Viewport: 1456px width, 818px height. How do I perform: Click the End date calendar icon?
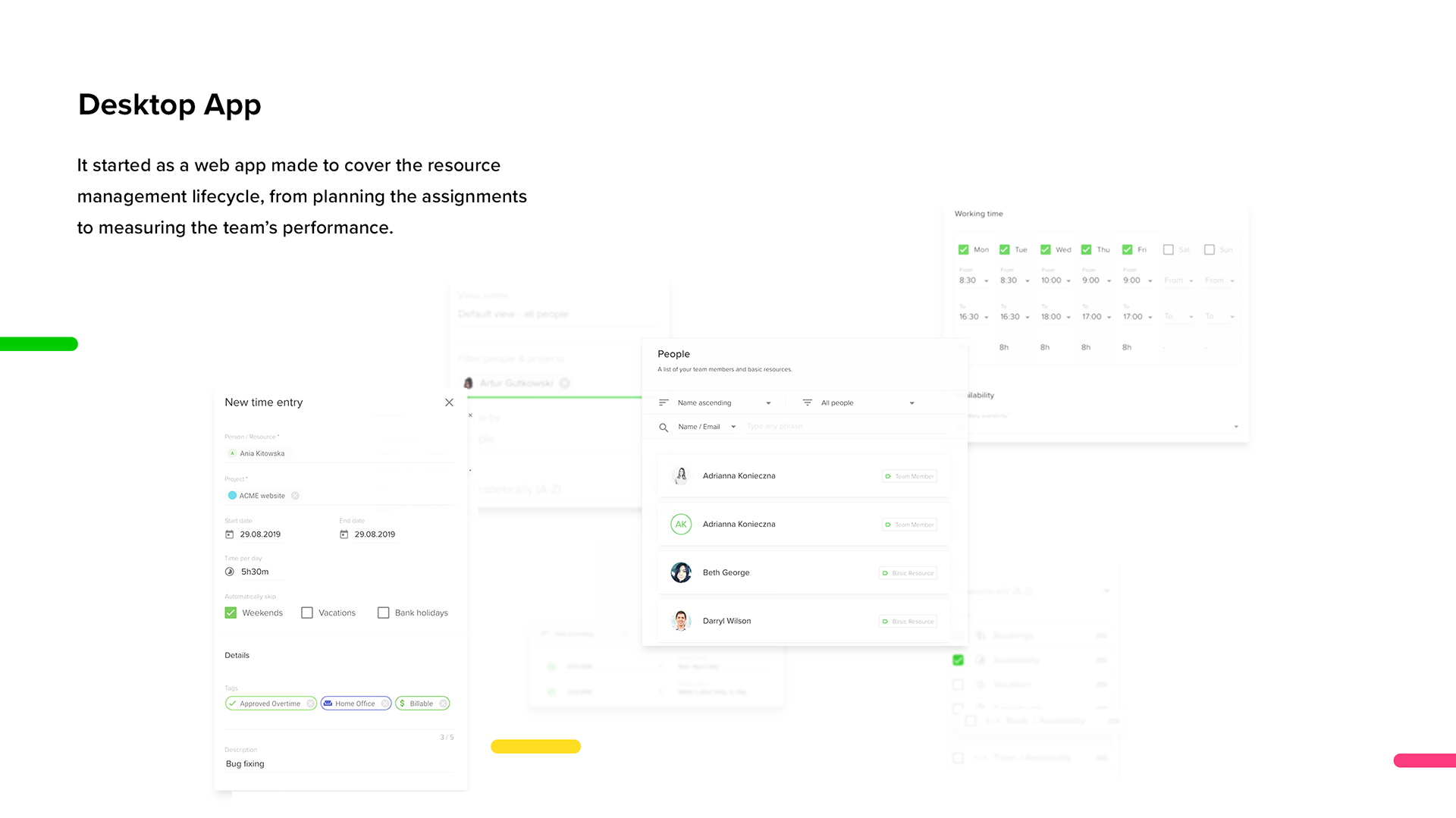pos(344,534)
